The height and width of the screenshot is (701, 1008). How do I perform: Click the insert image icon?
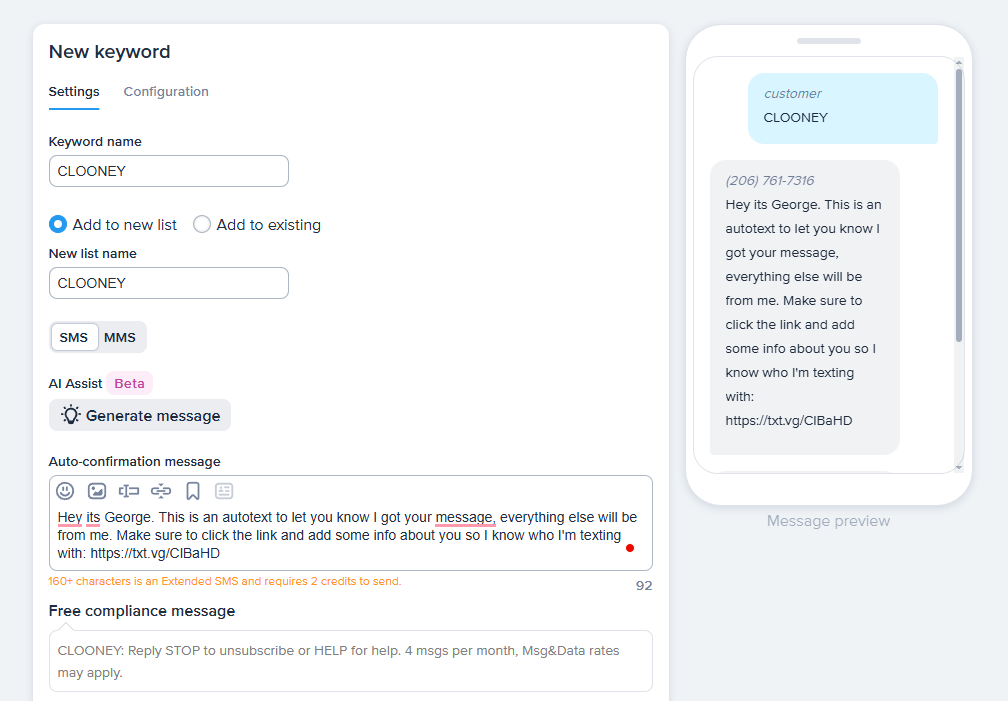97,491
